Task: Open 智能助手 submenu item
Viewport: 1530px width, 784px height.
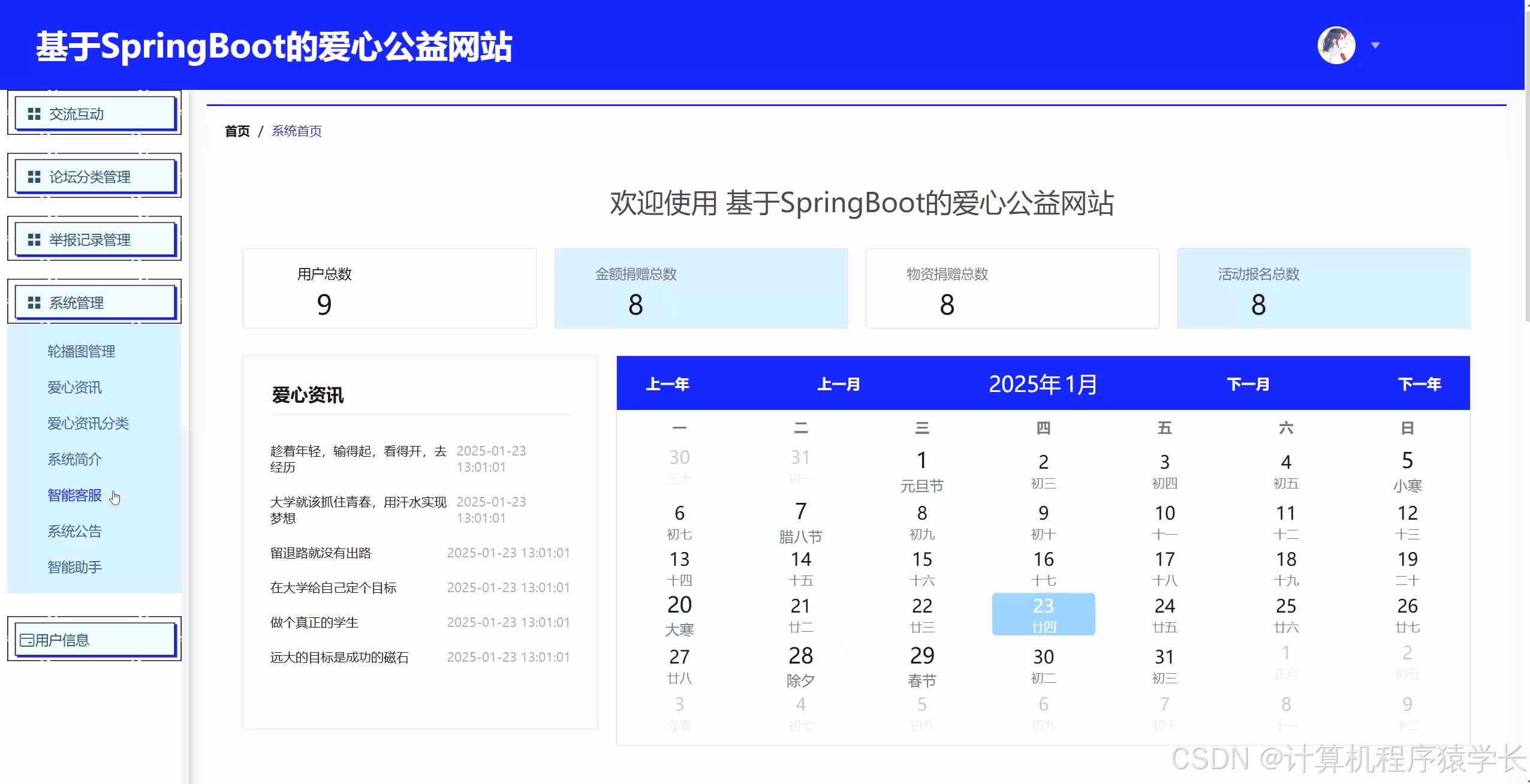Action: pyautogui.click(x=74, y=567)
